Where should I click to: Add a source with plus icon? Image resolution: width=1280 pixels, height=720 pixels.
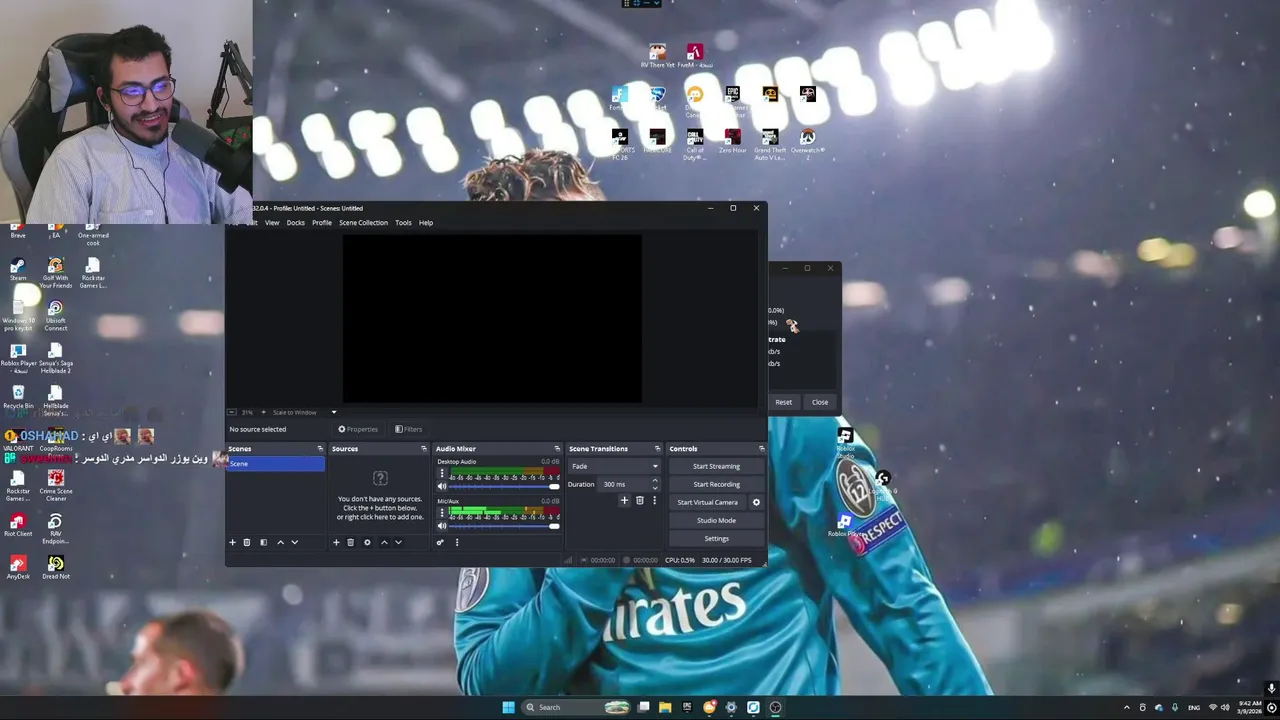pyautogui.click(x=336, y=542)
